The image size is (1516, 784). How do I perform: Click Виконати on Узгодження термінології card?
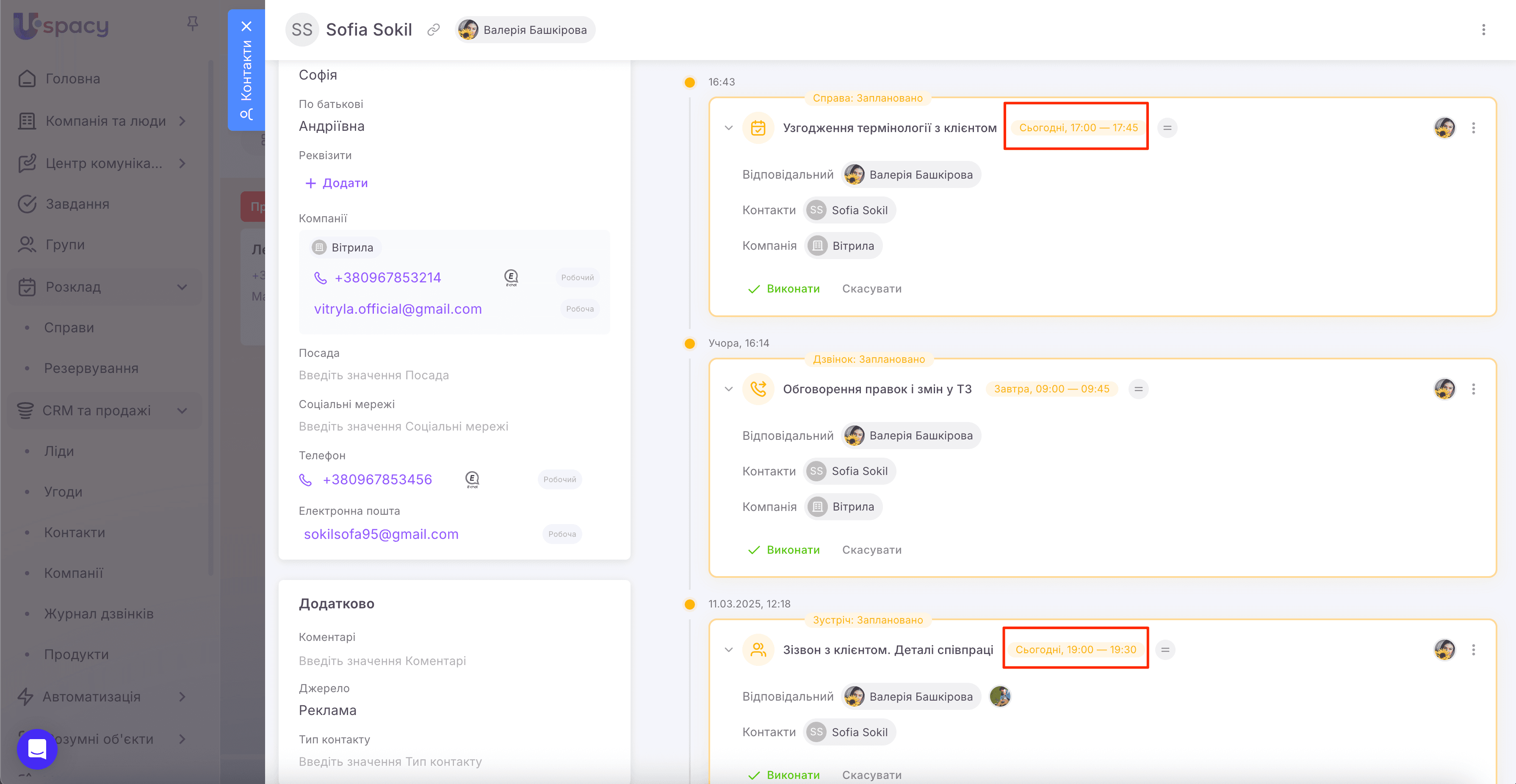[x=783, y=289]
